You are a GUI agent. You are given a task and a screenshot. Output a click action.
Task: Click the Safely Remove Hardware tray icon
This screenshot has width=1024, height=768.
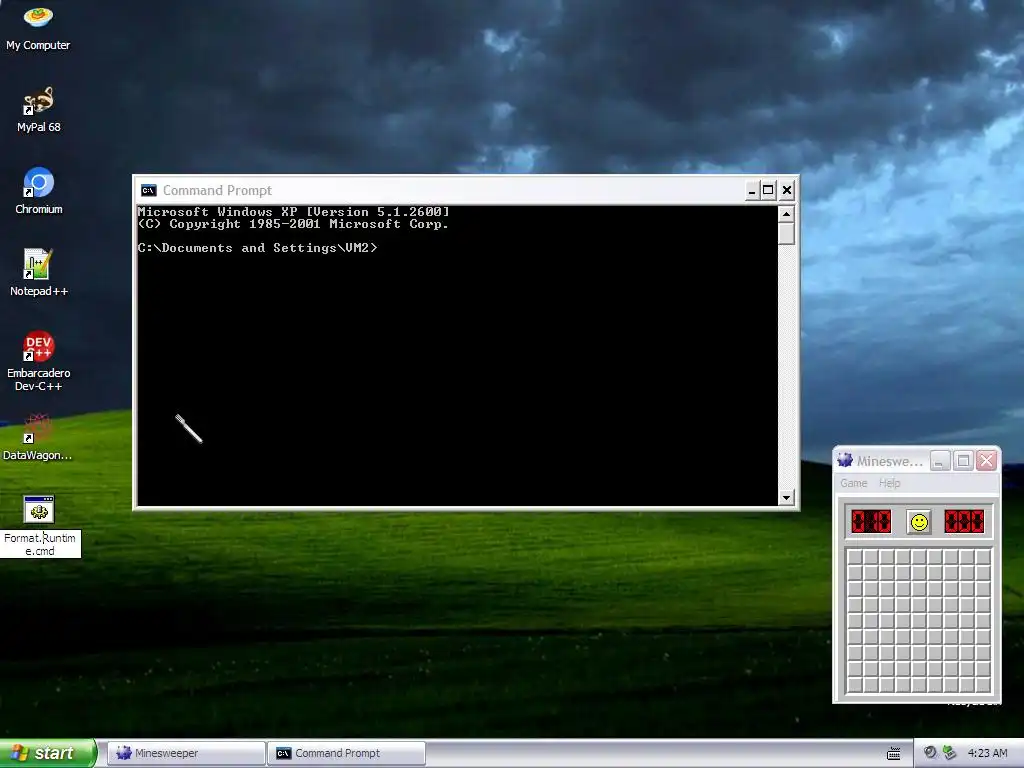950,753
